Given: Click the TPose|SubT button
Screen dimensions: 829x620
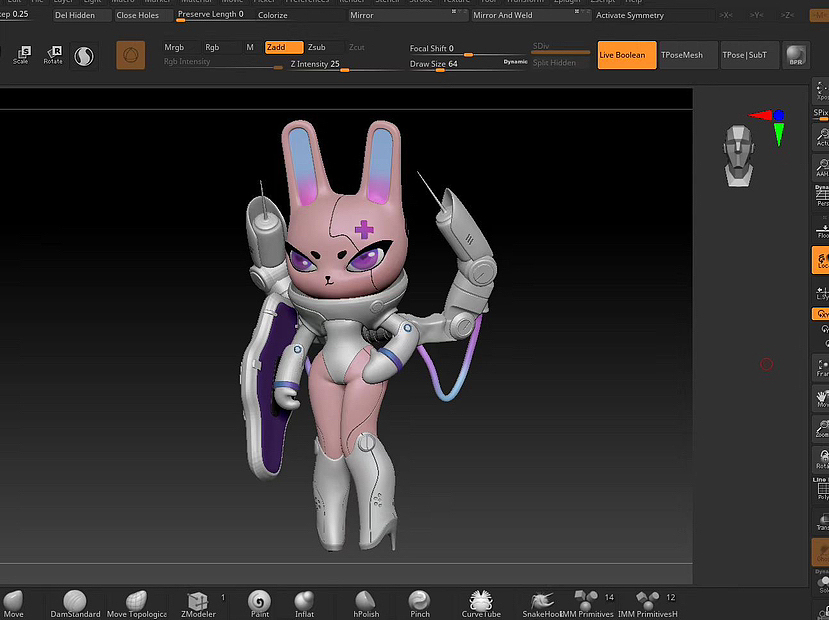Looking at the screenshot, I should pyautogui.click(x=750, y=55).
